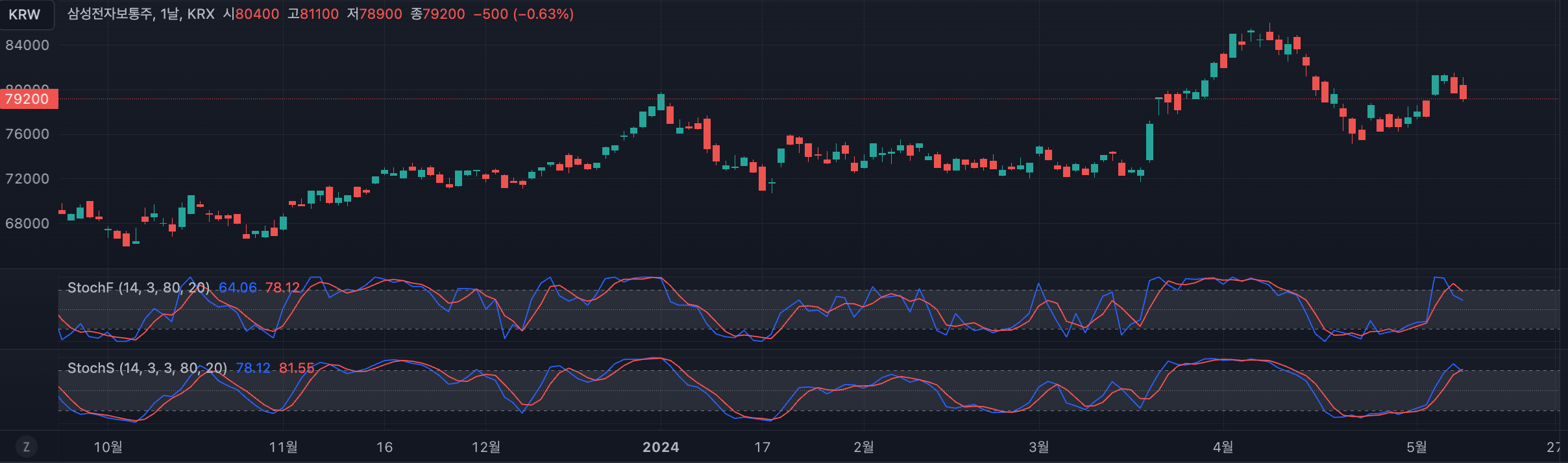The width and height of the screenshot is (1568, 463).
Task: Click the 16 date label on time axis
Action: coord(385,447)
